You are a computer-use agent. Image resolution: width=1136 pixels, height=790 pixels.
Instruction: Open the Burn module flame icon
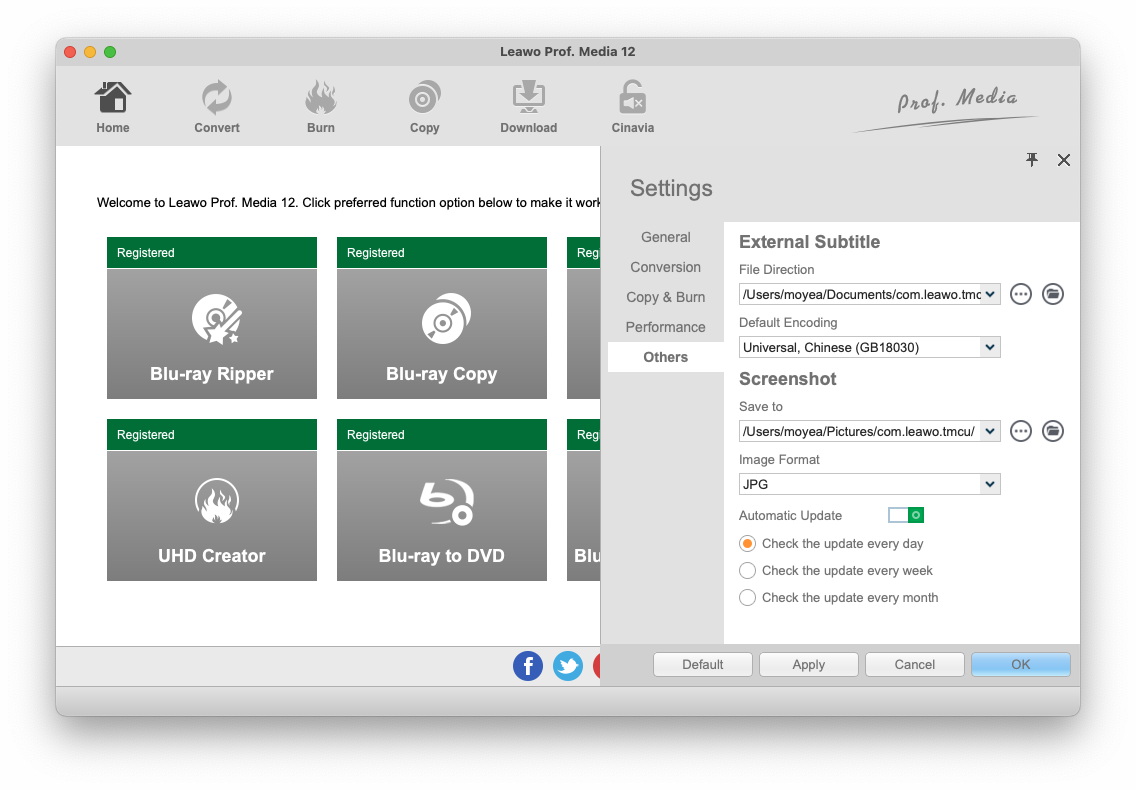pos(321,107)
